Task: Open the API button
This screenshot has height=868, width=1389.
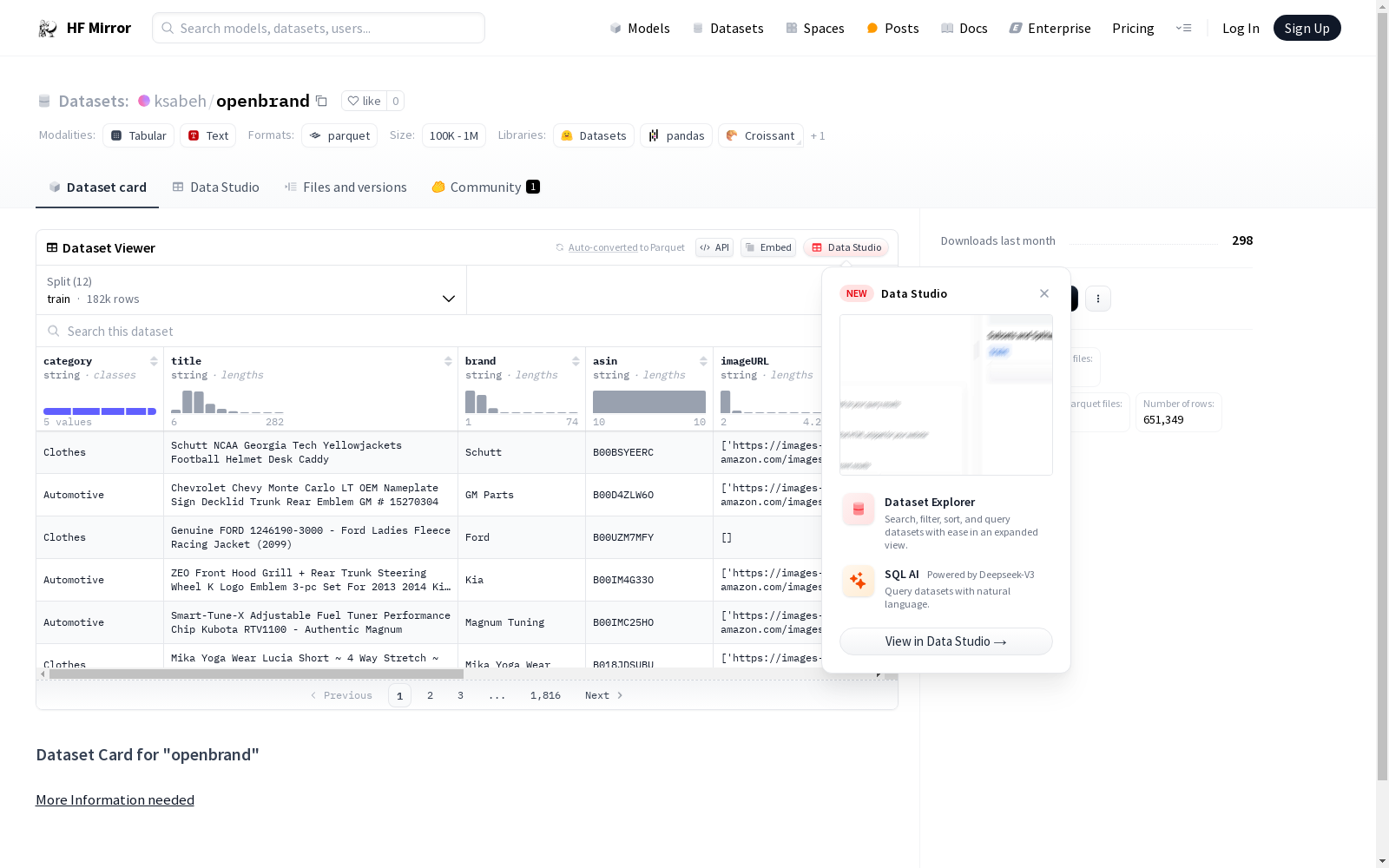Action: [714, 247]
